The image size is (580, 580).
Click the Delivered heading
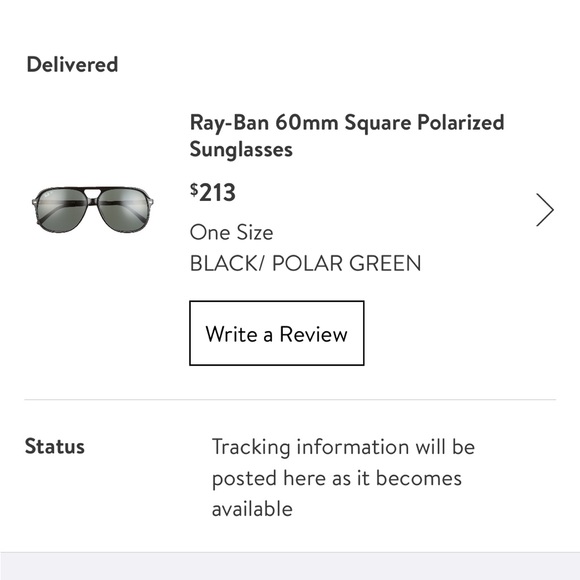point(72,64)
